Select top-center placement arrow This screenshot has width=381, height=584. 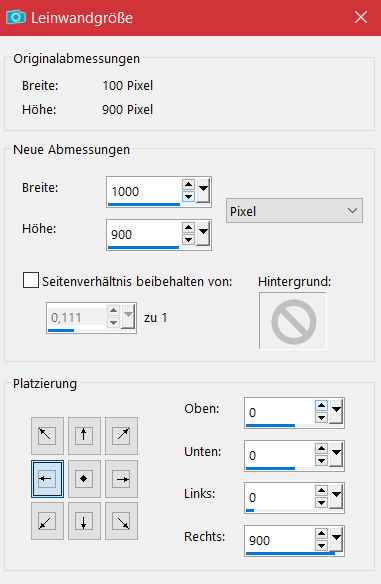click(84, 435)
